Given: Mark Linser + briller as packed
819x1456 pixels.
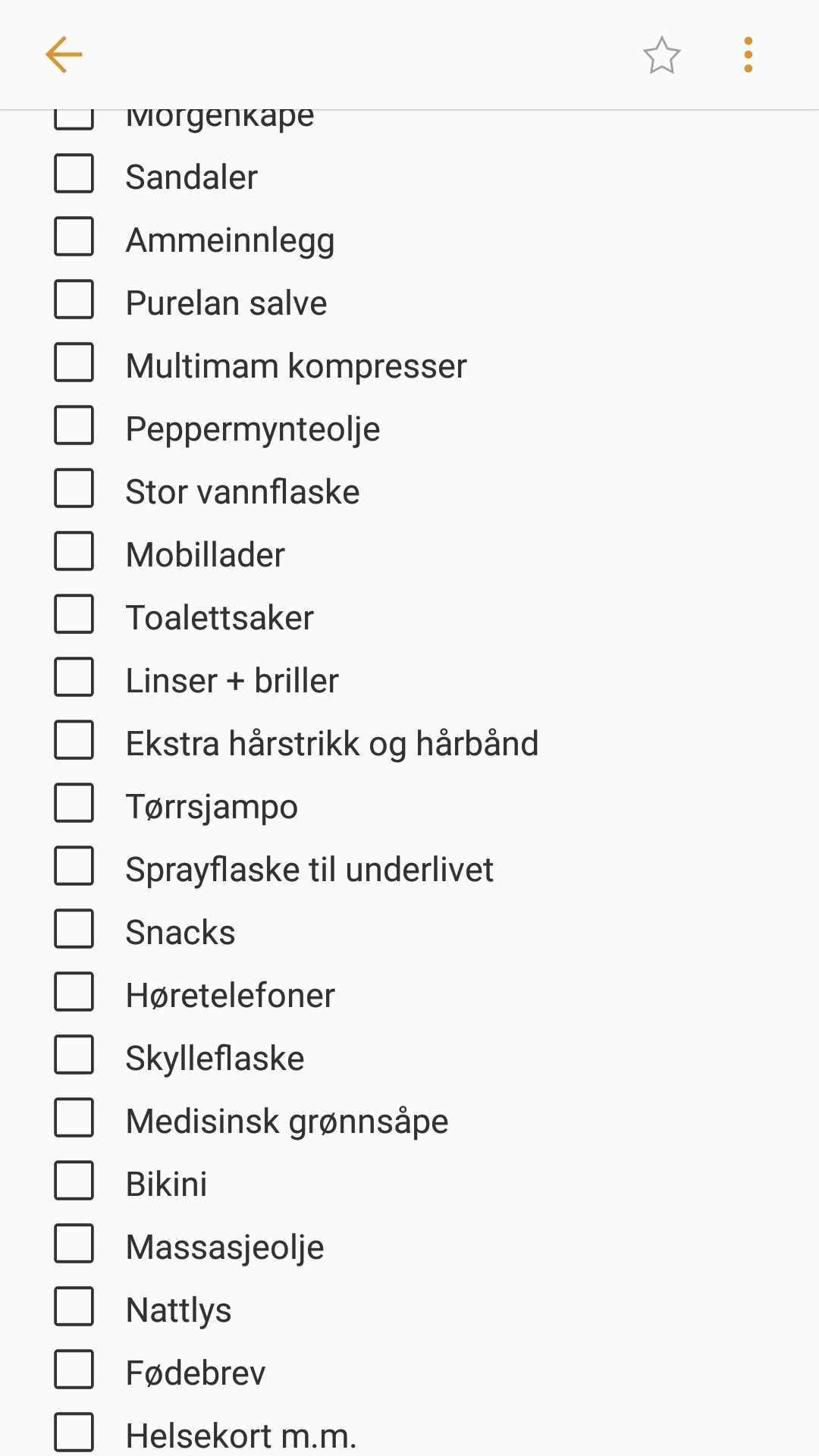Looking at the screenshot, I should point(74,677).
